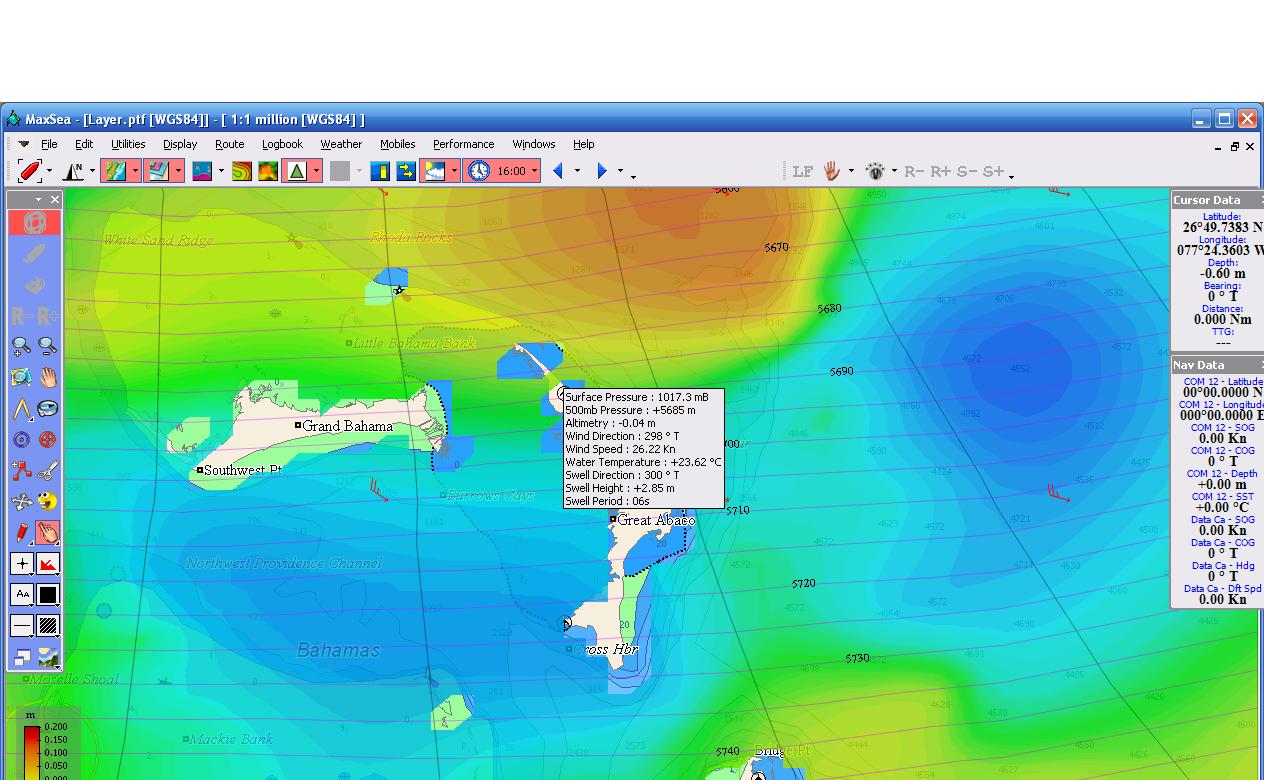This screenshot has height=780, width=1264.
Task: Select the crossed bones delete tool
Action: [x=21, y=501]
